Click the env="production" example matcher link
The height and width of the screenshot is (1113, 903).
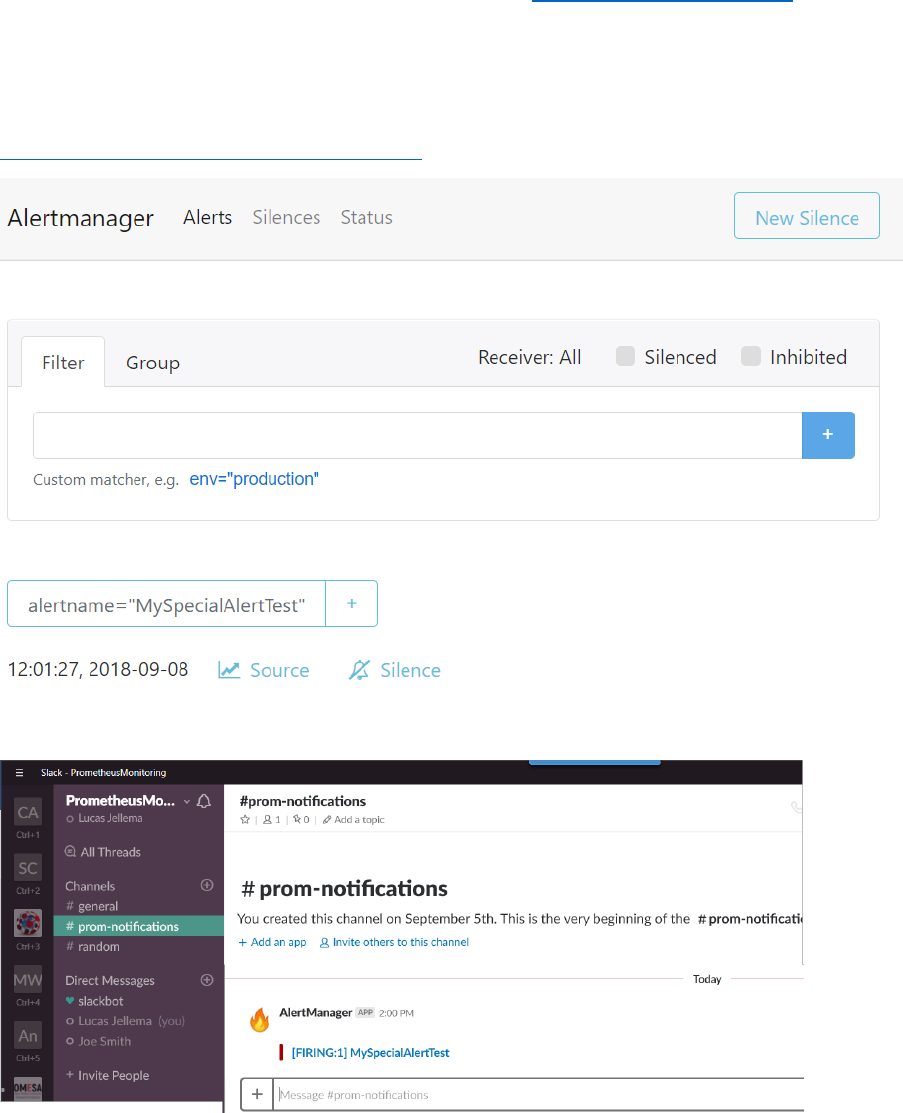click(x=254, y=479)
